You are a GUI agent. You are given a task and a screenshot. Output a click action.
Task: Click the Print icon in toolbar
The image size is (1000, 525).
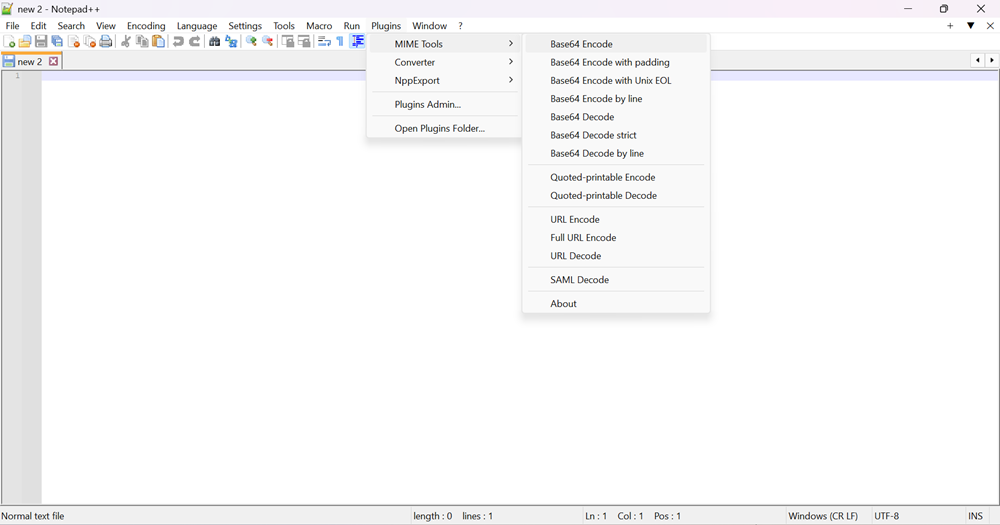106,42
